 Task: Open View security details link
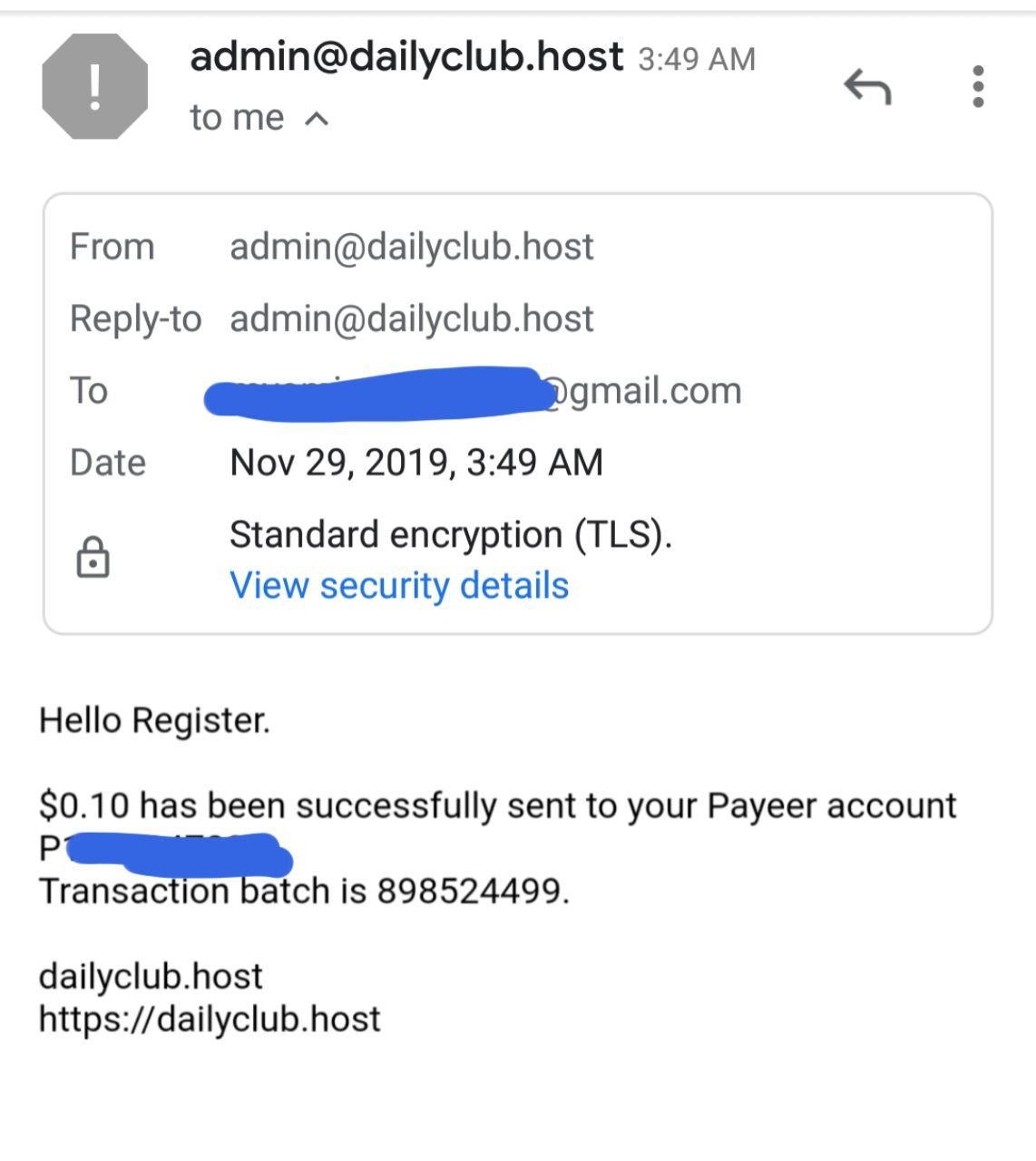pos(399,585)
